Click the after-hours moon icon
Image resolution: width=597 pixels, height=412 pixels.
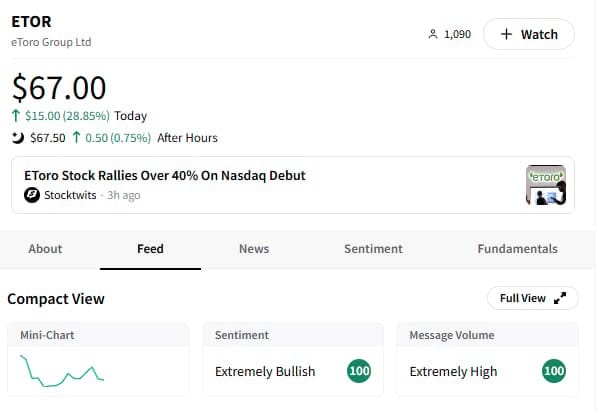18,138
